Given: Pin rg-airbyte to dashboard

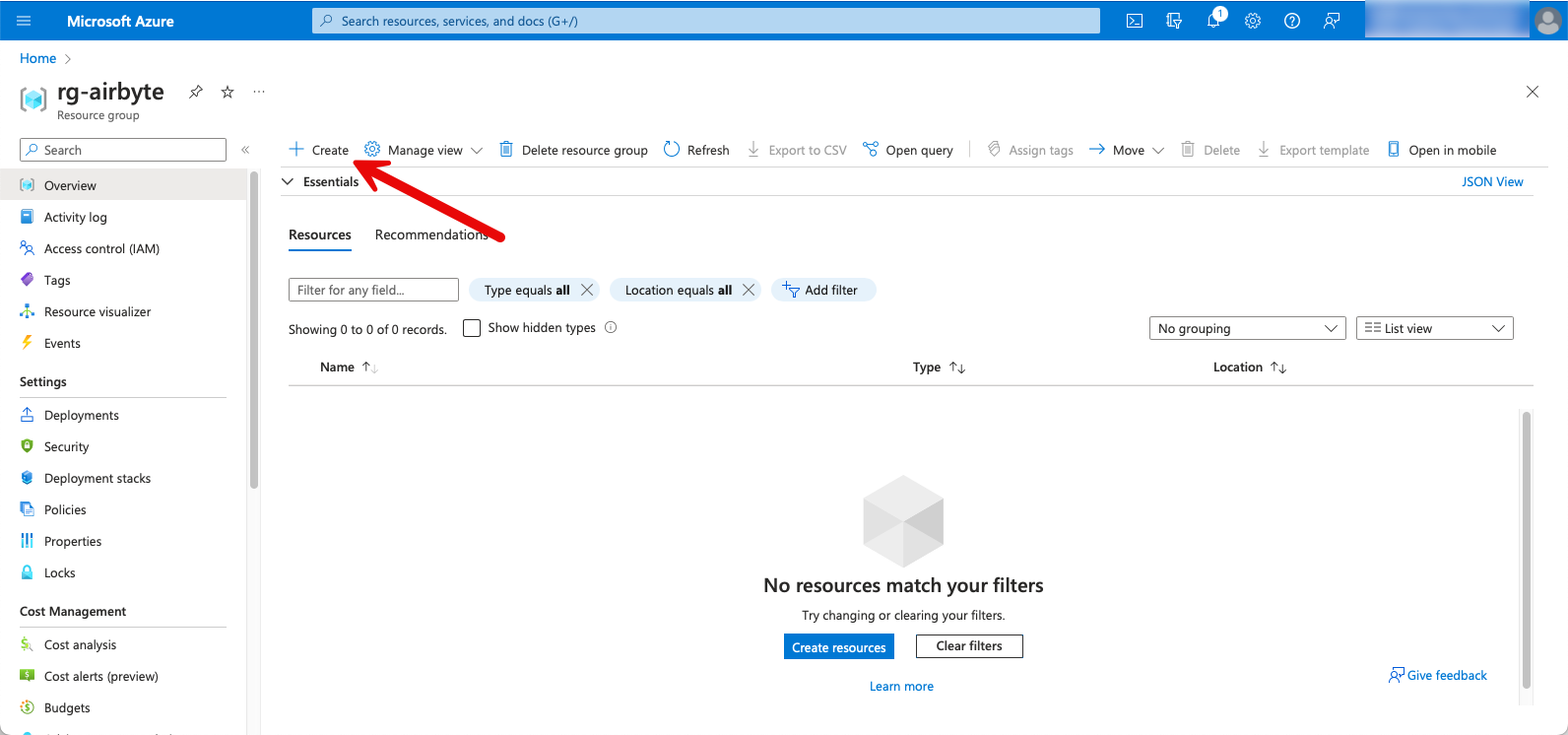Looking at the screenshot, I should click(x=196, y=92).
